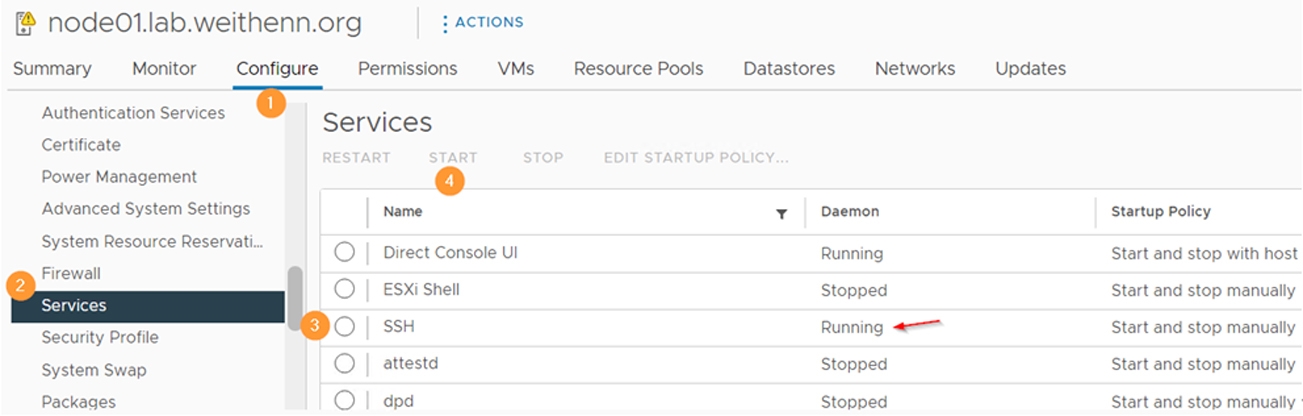
Task: Choose the dpd service radio button
Action: tap(345, 399)
